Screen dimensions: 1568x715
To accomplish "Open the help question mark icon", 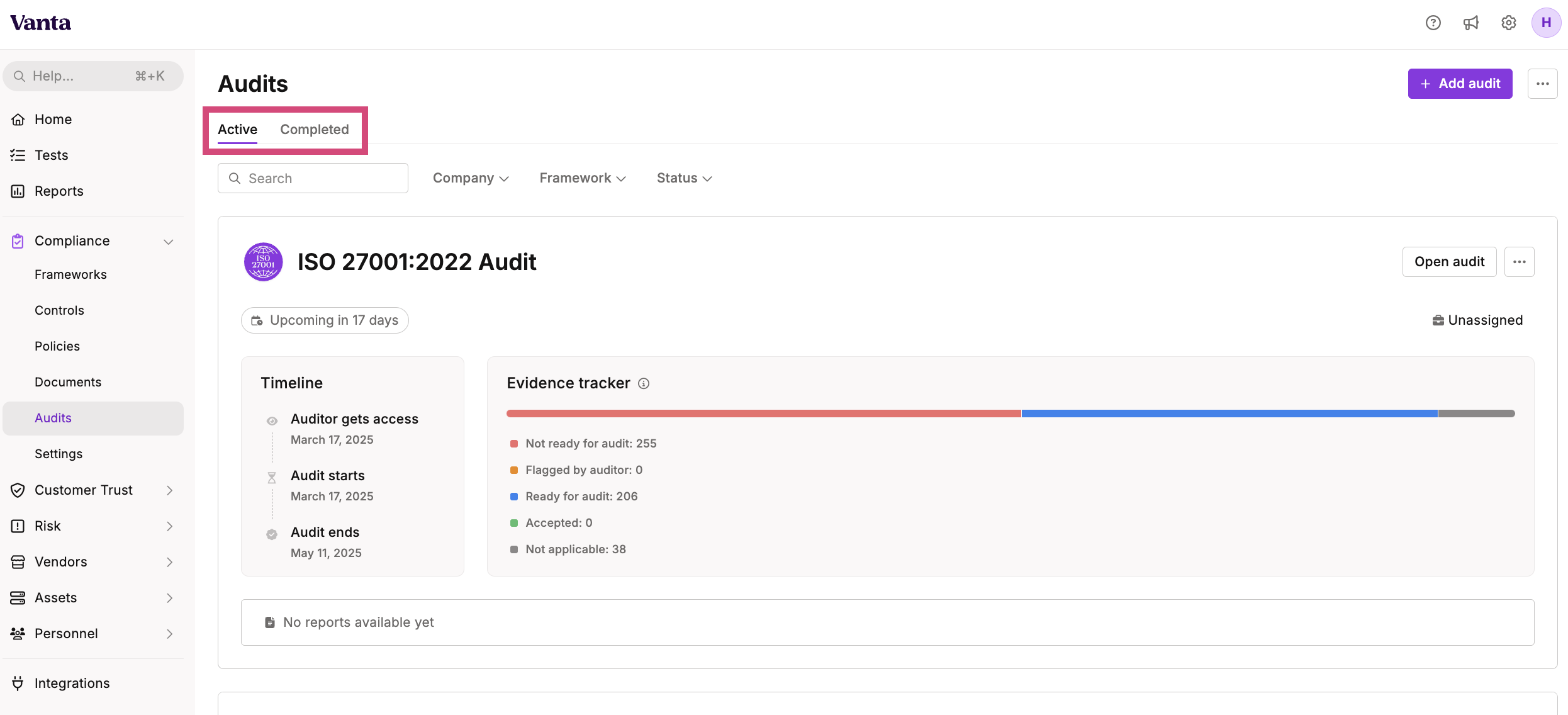I will (1433, 23).
